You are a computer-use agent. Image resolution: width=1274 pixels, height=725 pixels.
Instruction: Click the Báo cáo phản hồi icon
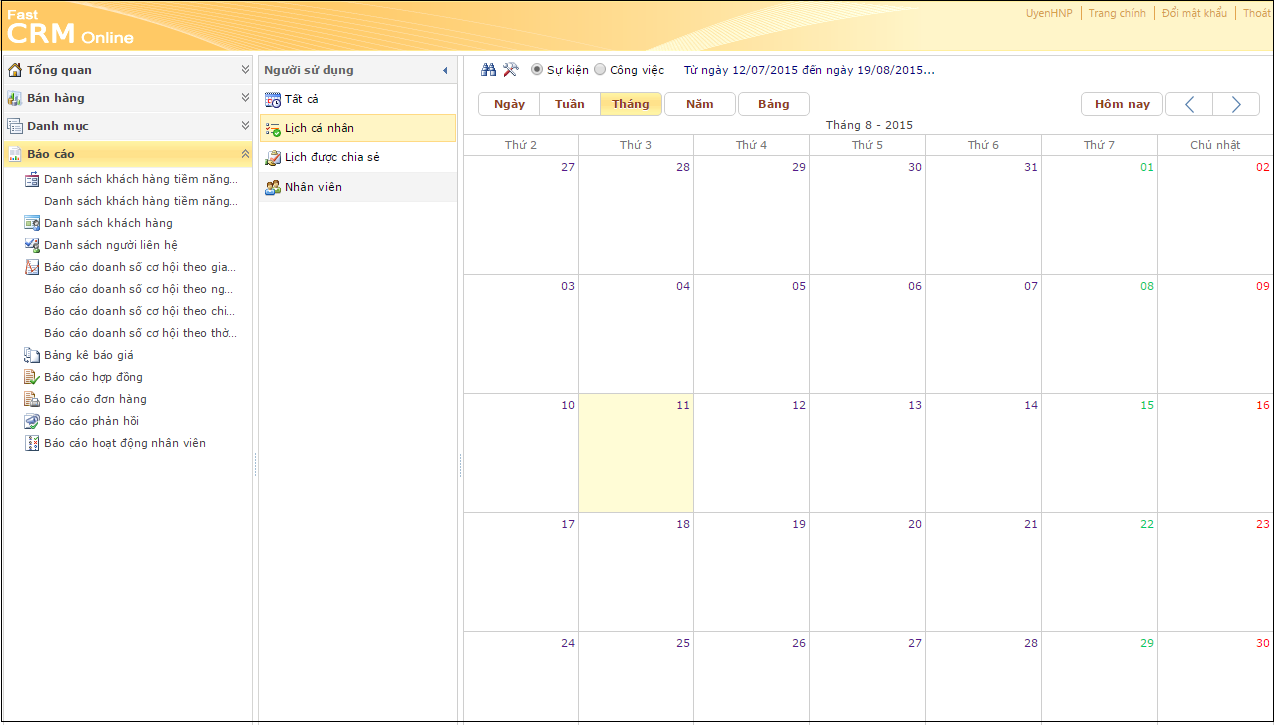32,421
